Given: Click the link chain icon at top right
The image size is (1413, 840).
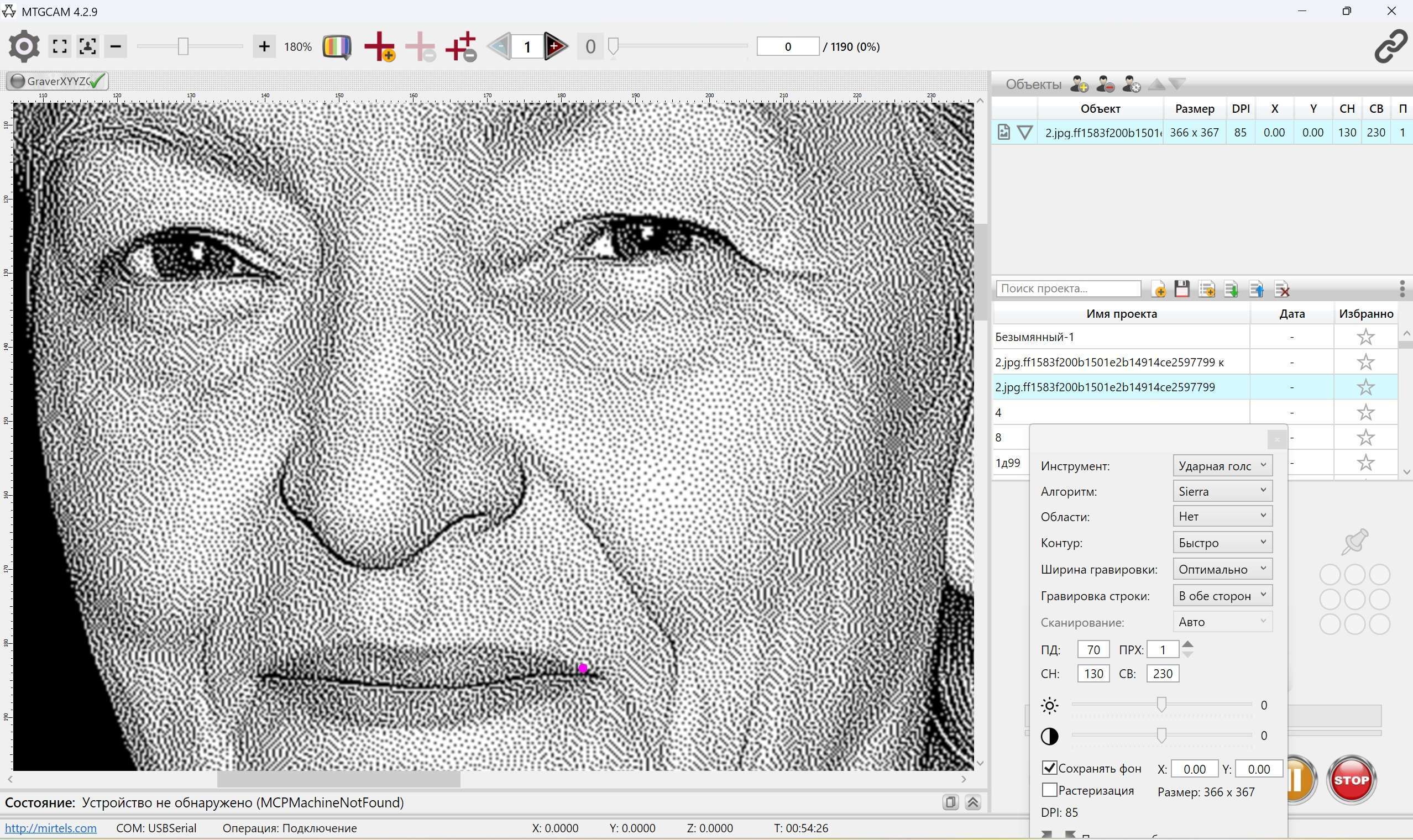Looking at the screenshot, I should [1390, 46].
